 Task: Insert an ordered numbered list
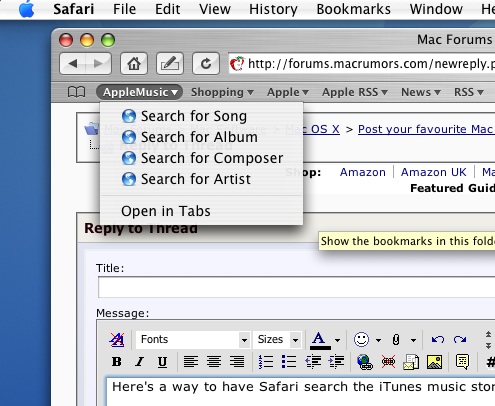(x=266, y=362)
